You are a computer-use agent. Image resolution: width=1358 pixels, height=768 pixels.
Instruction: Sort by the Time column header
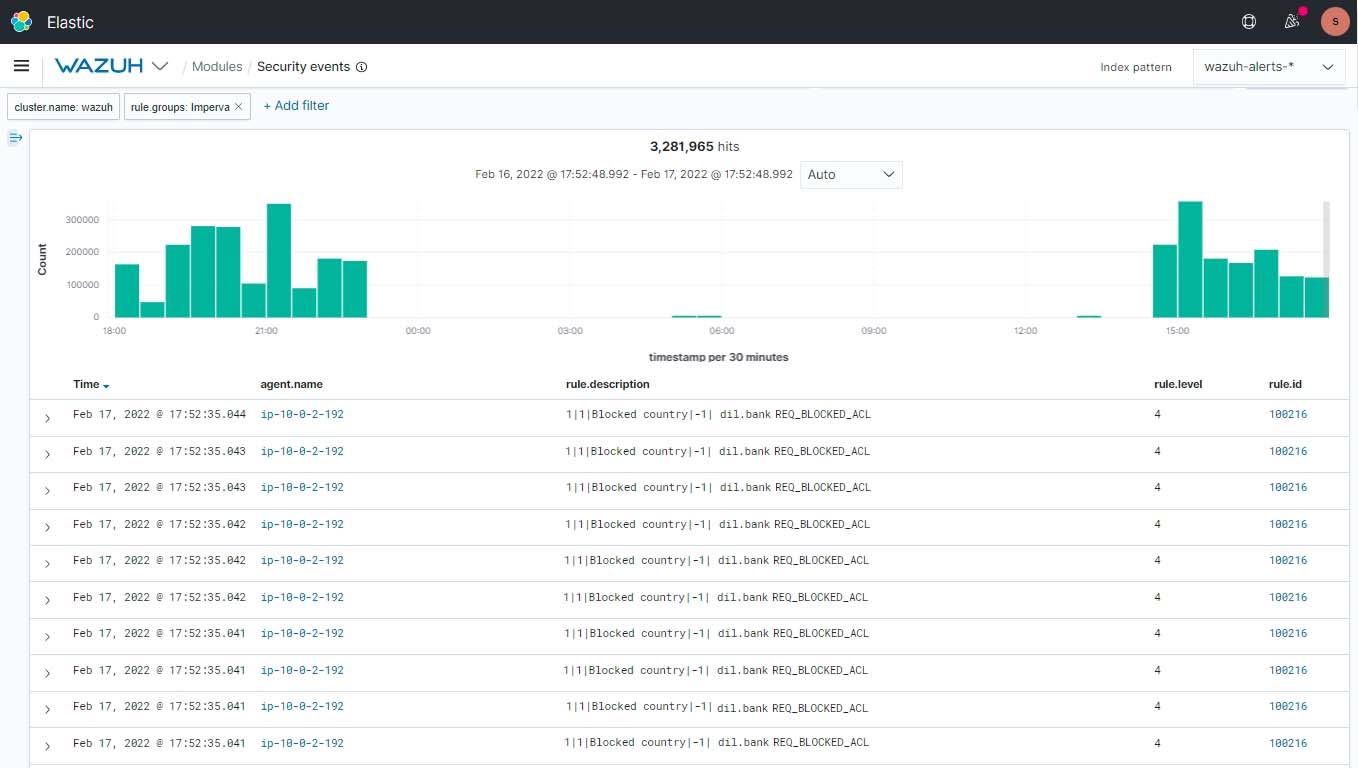91,384
